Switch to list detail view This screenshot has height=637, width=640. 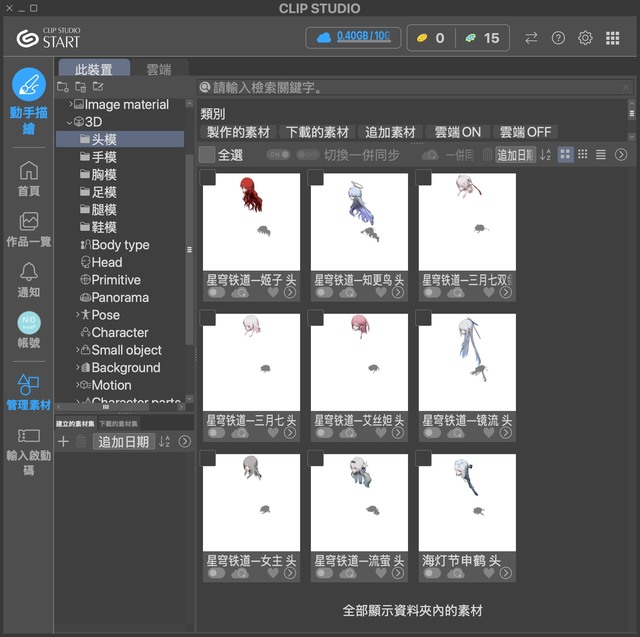[600, 154]
